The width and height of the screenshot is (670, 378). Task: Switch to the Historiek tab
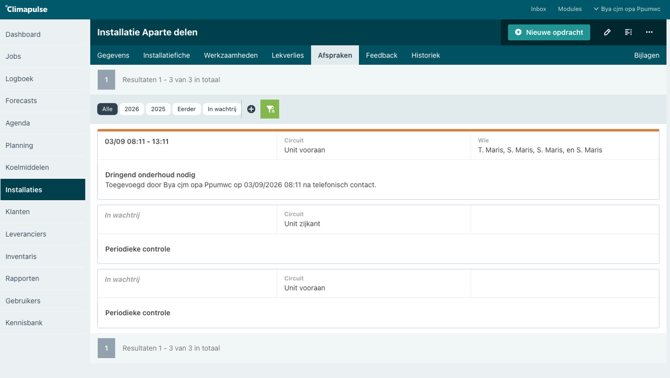[426, 56]
